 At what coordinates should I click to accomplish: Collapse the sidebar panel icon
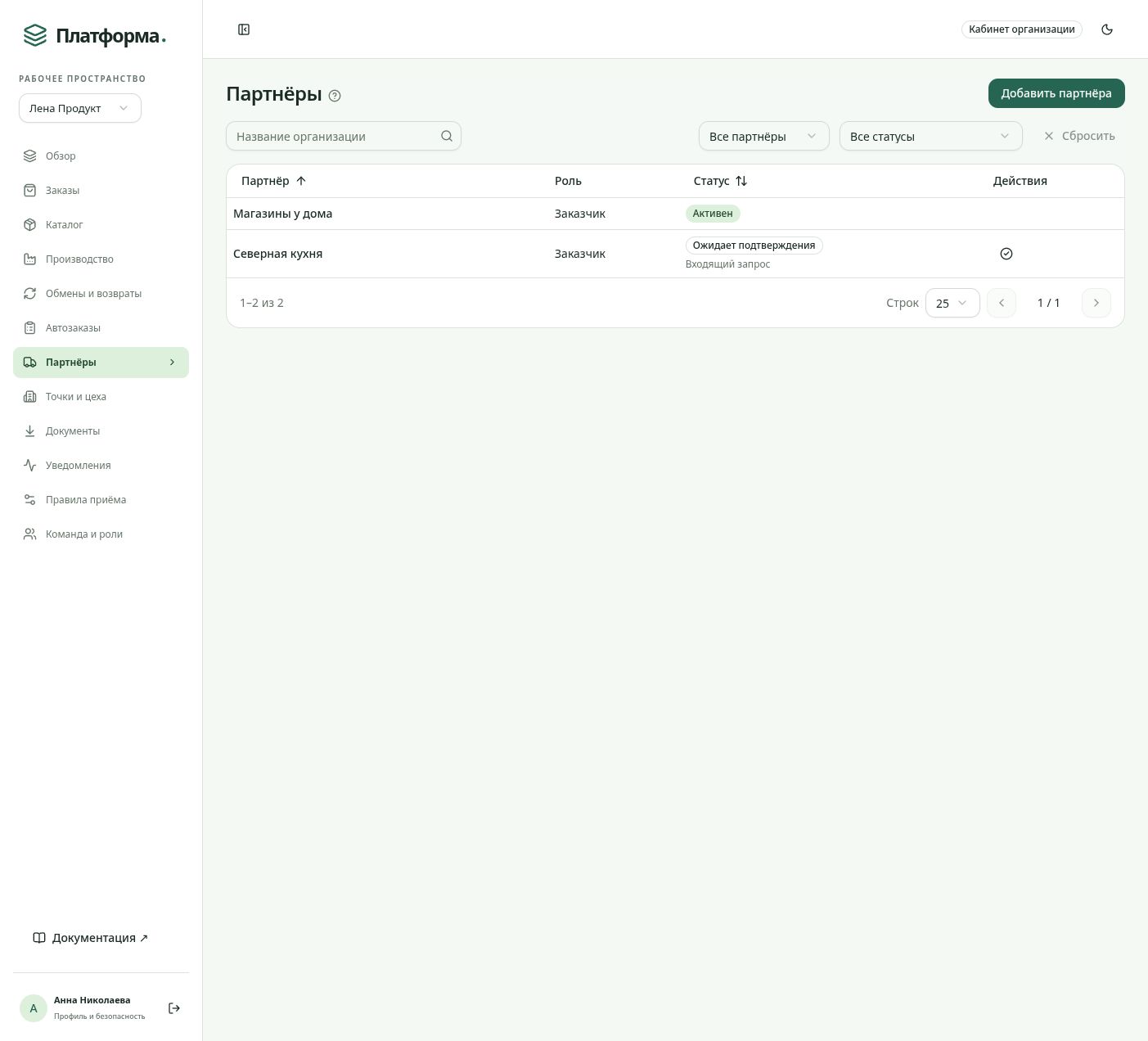pos(244,29)
